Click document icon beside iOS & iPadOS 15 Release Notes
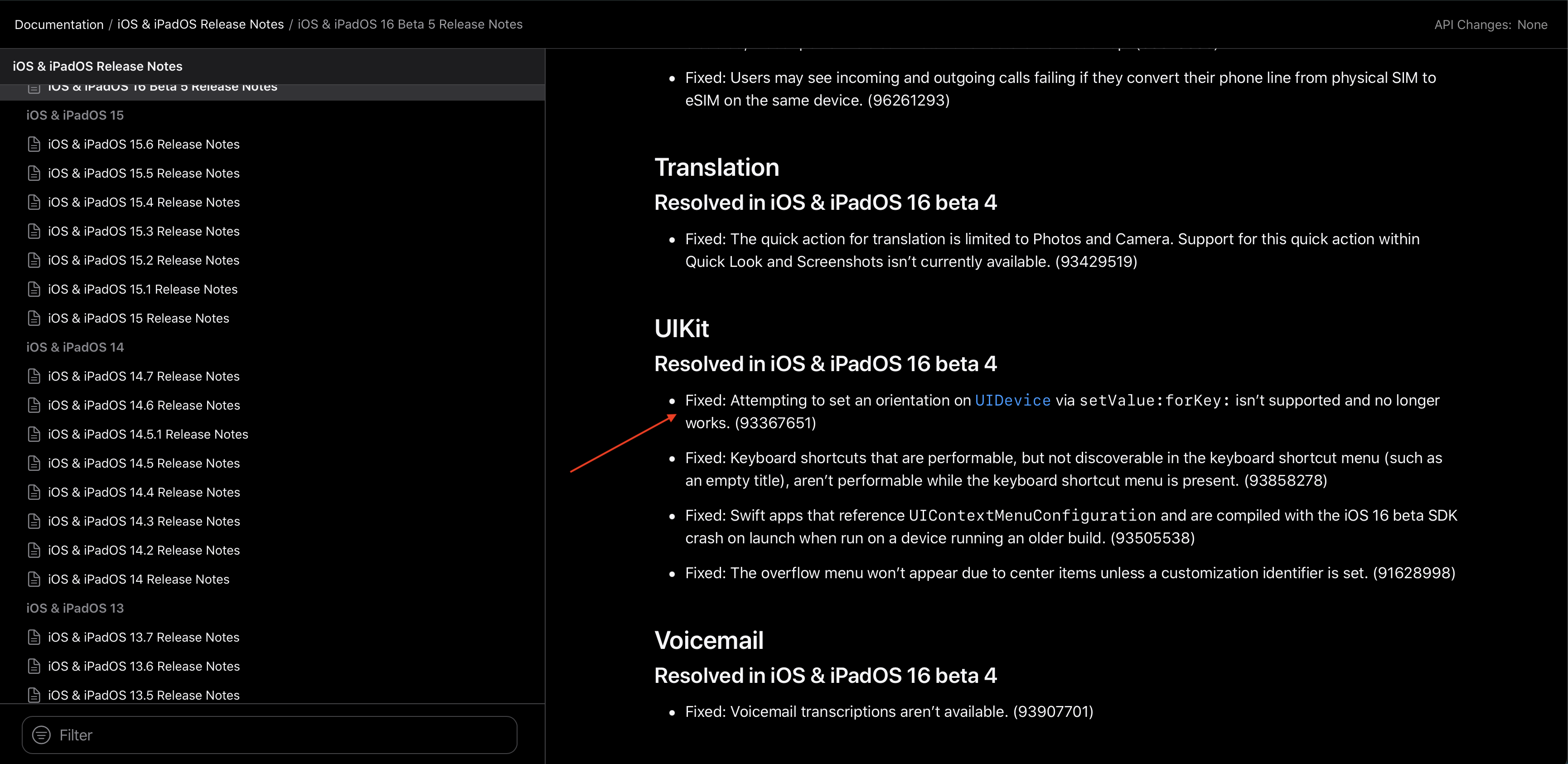Screen dimensions: 1568x764 point(34,319)
